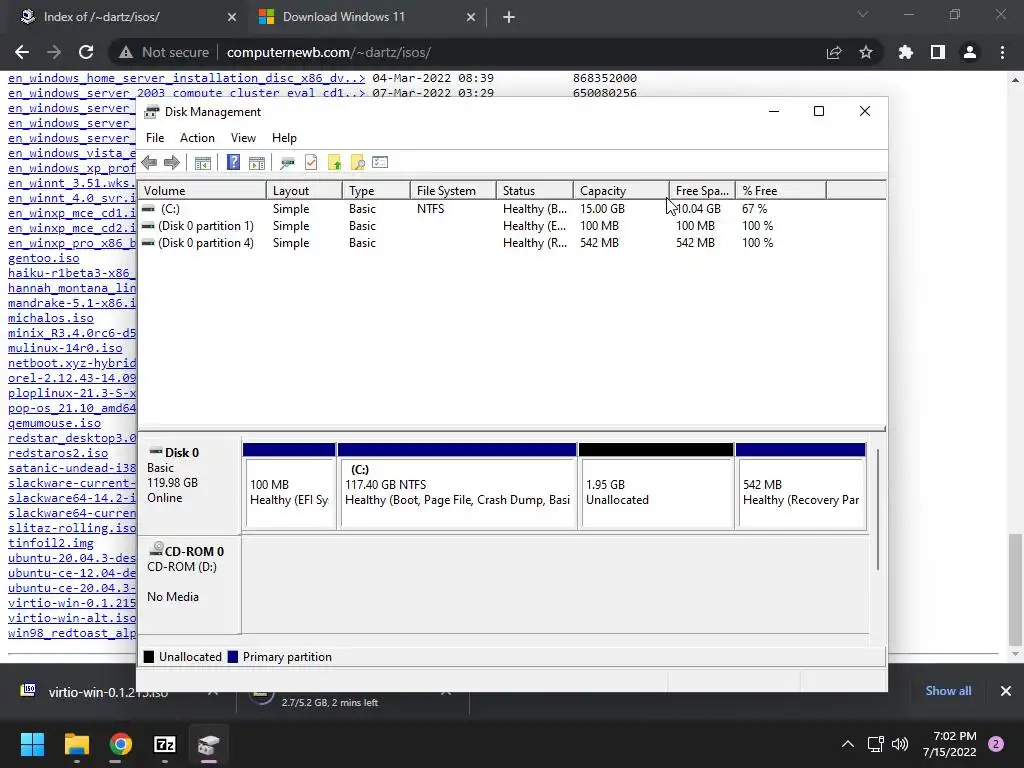Screen dimensions: 1024x768
Task: Select the (C:) volume row
Action: (511, 209)
